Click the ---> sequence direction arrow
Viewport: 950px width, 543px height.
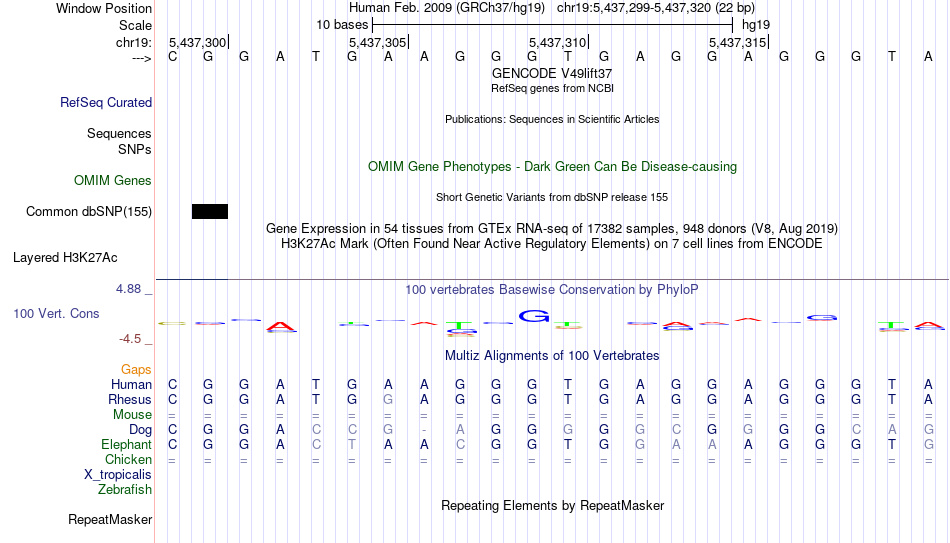pos(142,58)
